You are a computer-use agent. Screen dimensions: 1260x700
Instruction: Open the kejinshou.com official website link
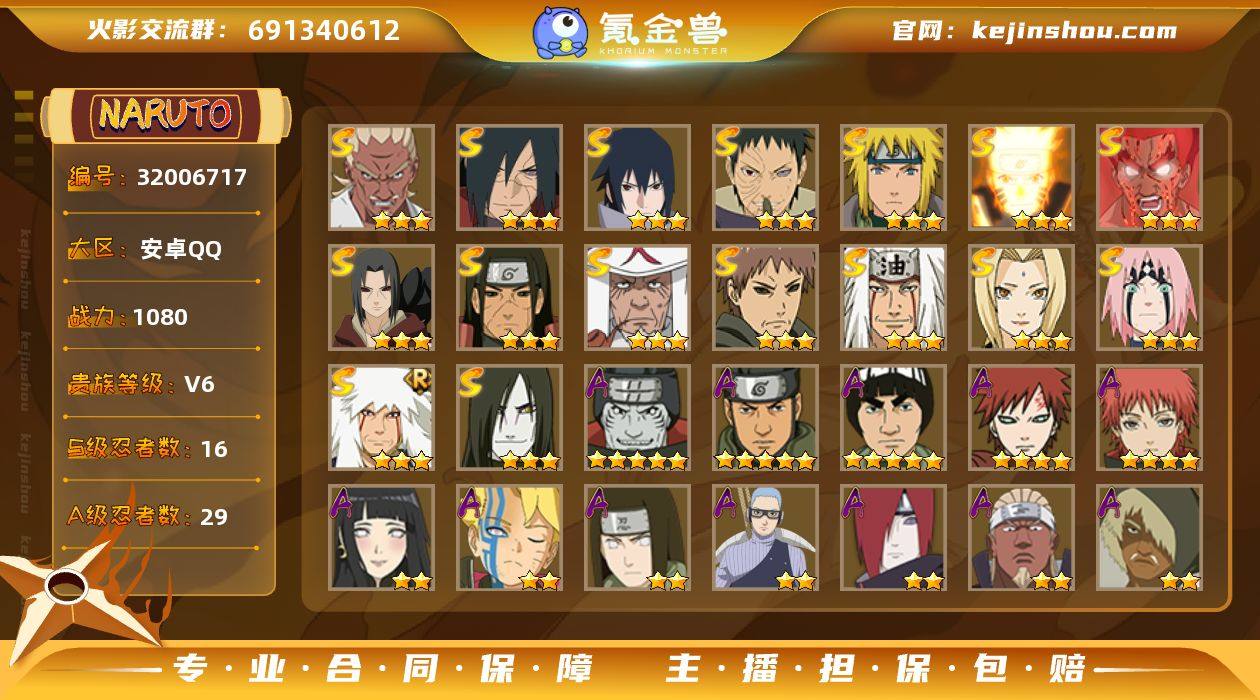pyautogui.click(x=1074, y=30)
